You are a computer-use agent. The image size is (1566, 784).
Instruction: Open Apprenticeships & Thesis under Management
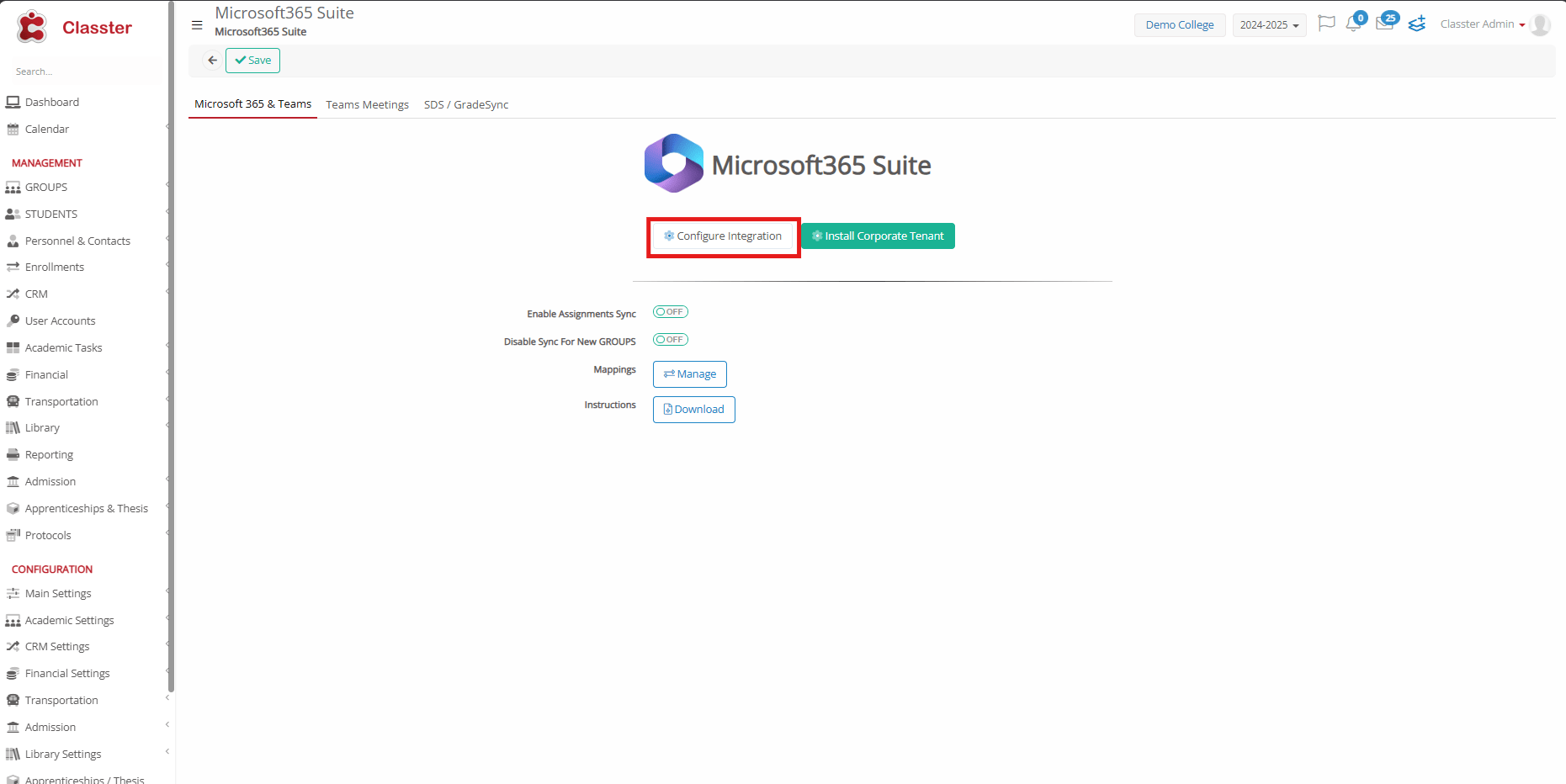point(87,509)
